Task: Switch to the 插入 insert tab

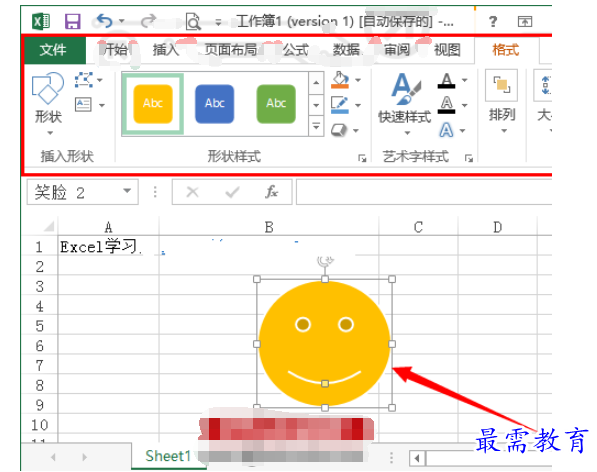Action: click(166, 50)
